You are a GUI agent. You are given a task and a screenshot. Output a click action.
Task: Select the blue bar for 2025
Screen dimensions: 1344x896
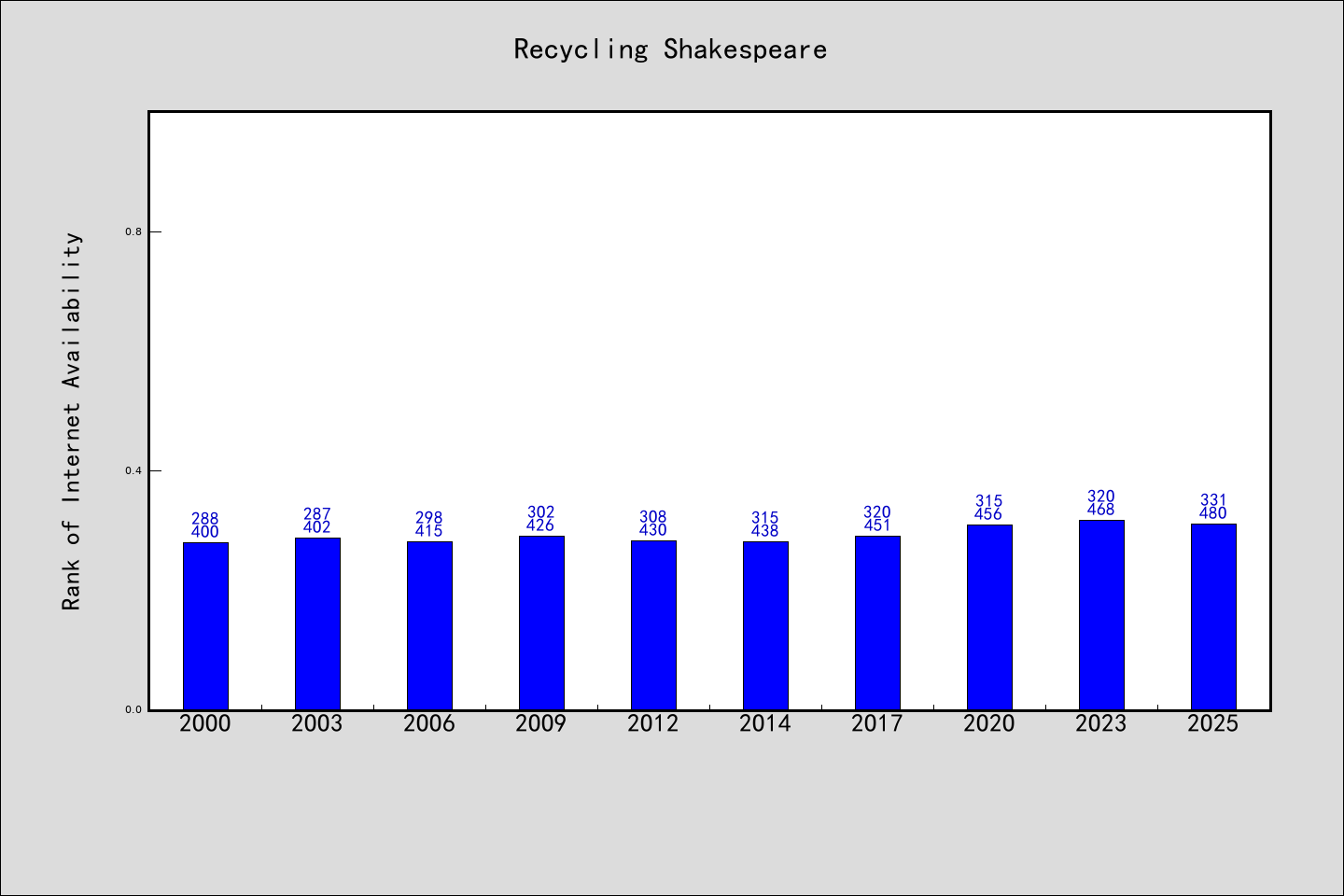(1213, 616)
